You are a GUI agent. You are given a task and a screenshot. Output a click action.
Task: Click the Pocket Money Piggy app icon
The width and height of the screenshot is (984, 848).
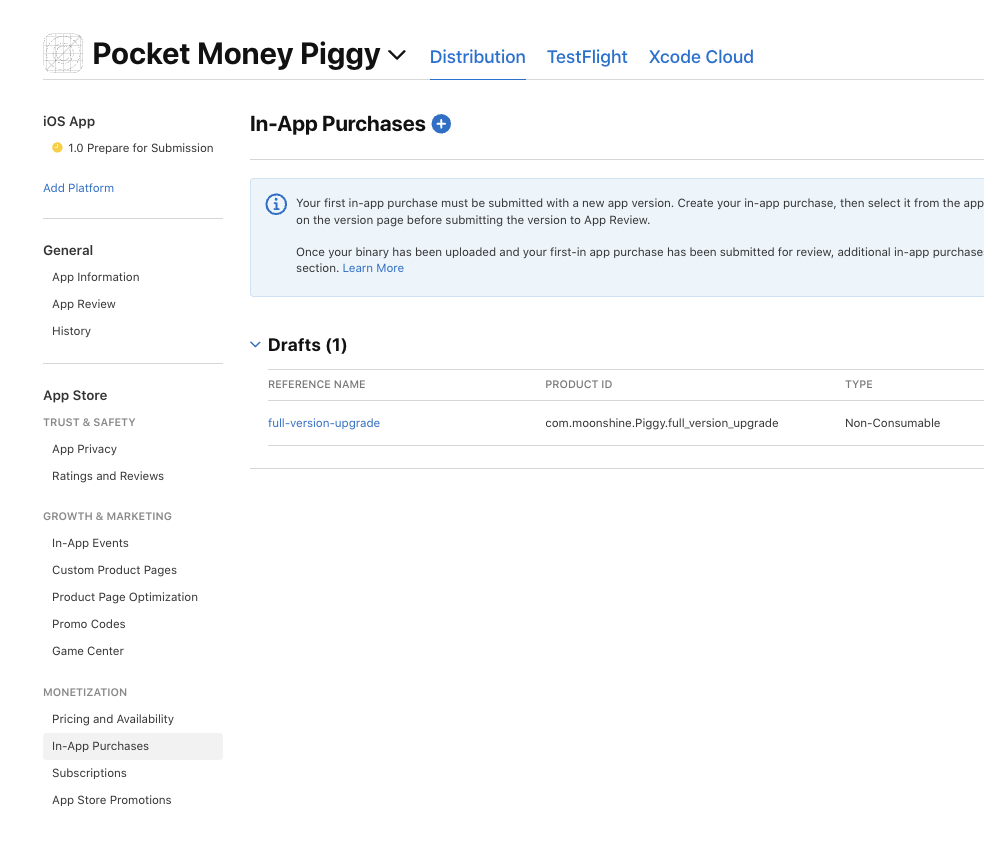tap(63, 54)
